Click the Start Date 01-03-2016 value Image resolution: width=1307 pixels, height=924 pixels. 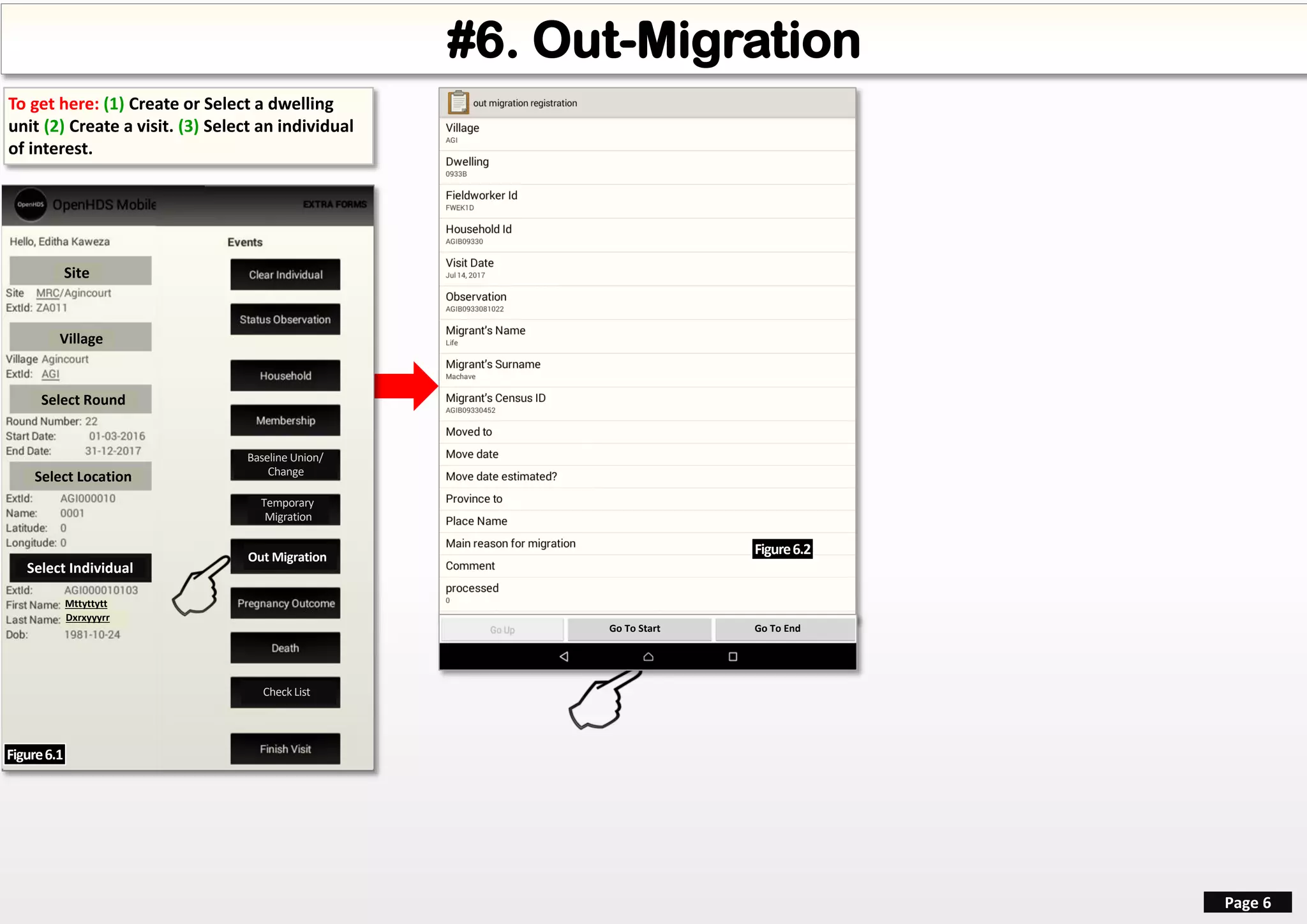(x=117, y=436)
